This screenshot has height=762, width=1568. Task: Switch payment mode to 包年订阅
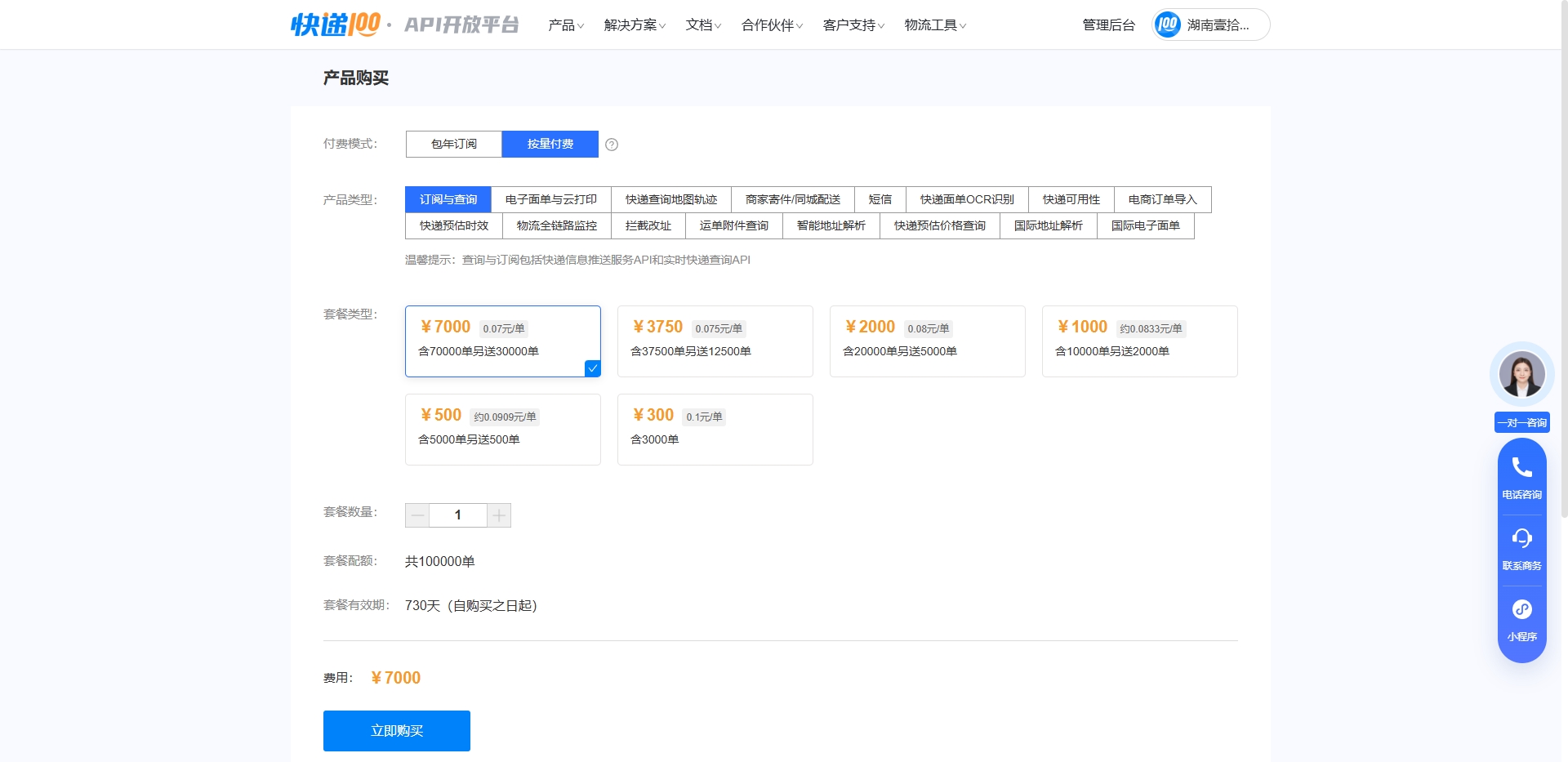click(x=453, y=144)
